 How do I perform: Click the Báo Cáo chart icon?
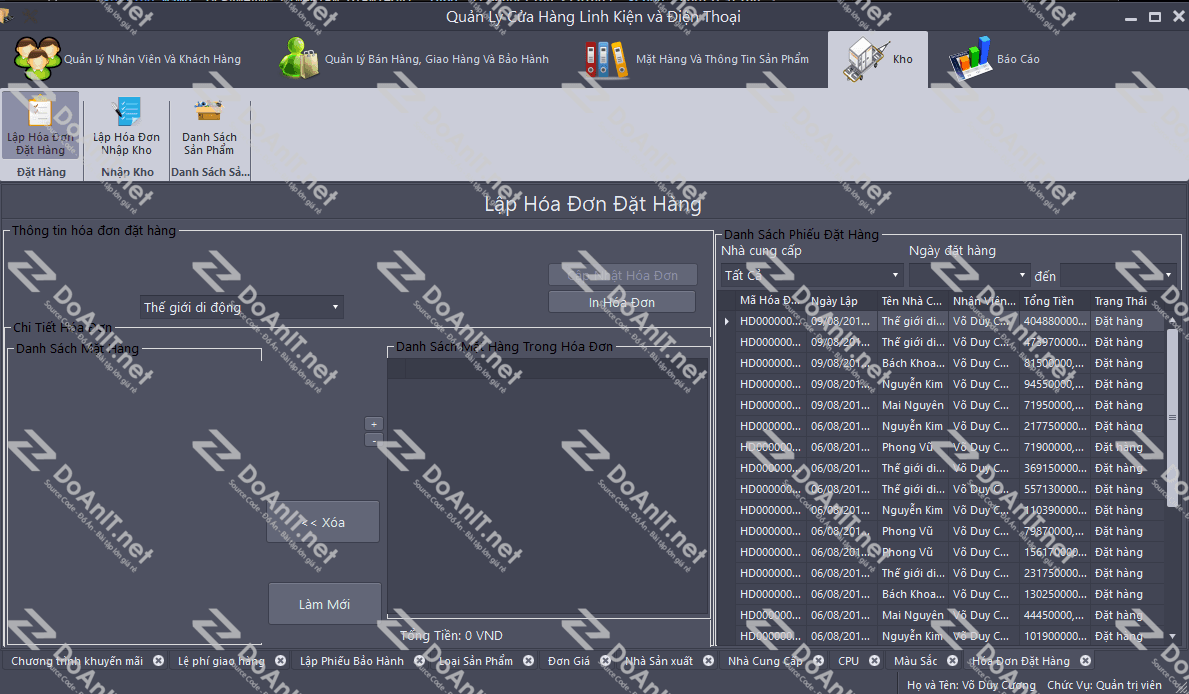(x=969, y=59)
